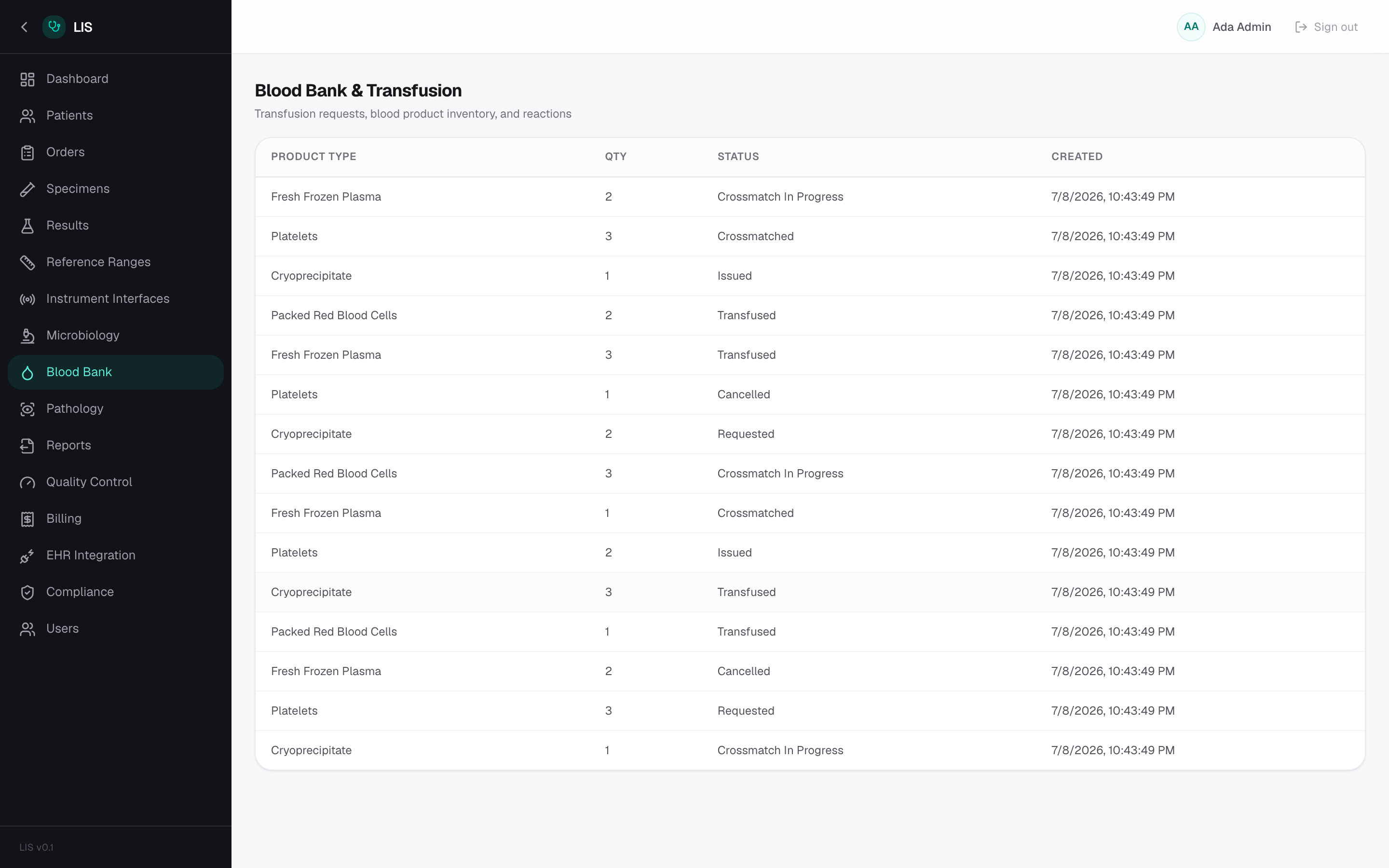
Task: Click the Results flask icon
Action: point(27,226)
